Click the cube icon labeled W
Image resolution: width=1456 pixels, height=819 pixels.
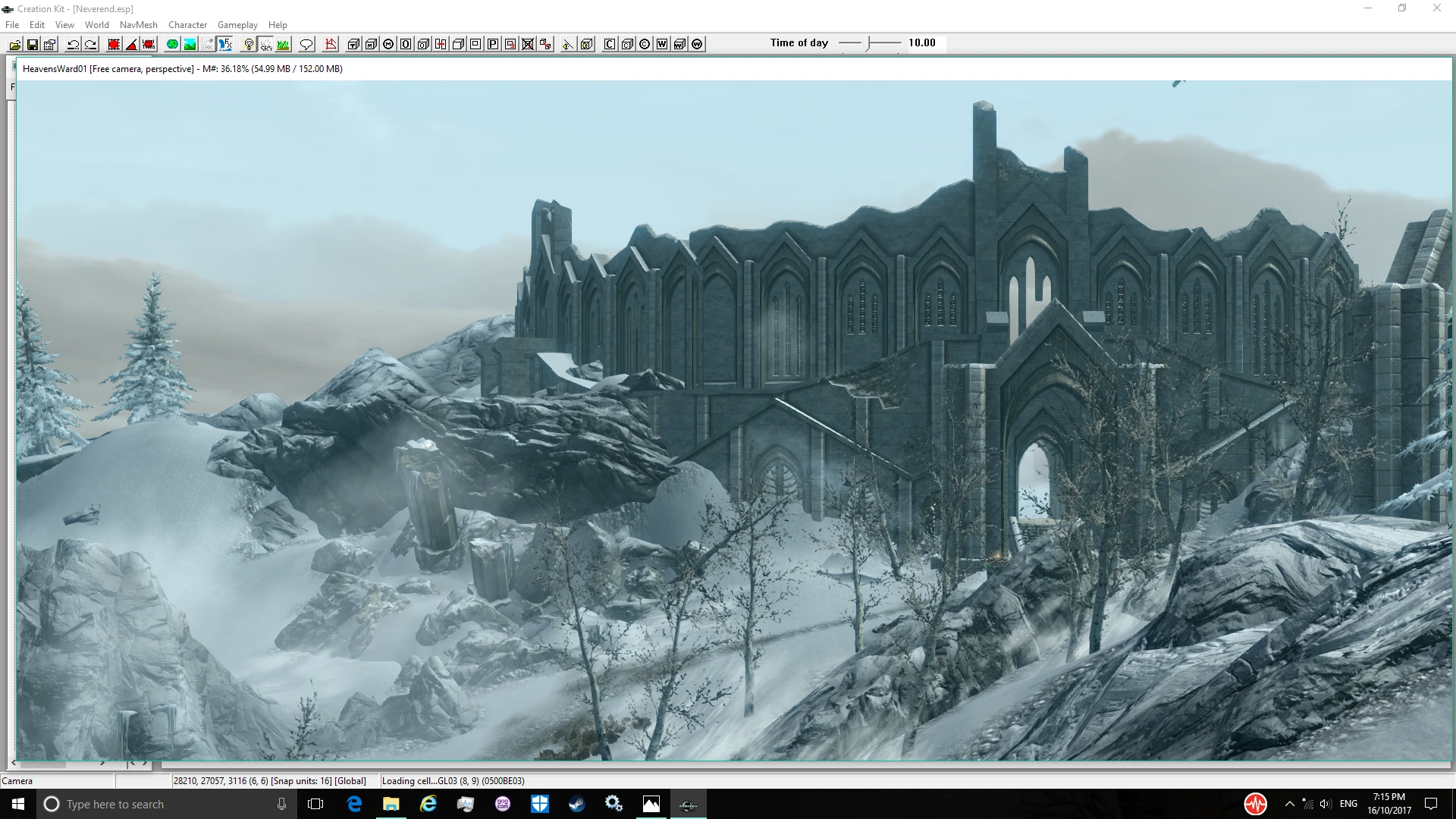click(x=679, y=44)
